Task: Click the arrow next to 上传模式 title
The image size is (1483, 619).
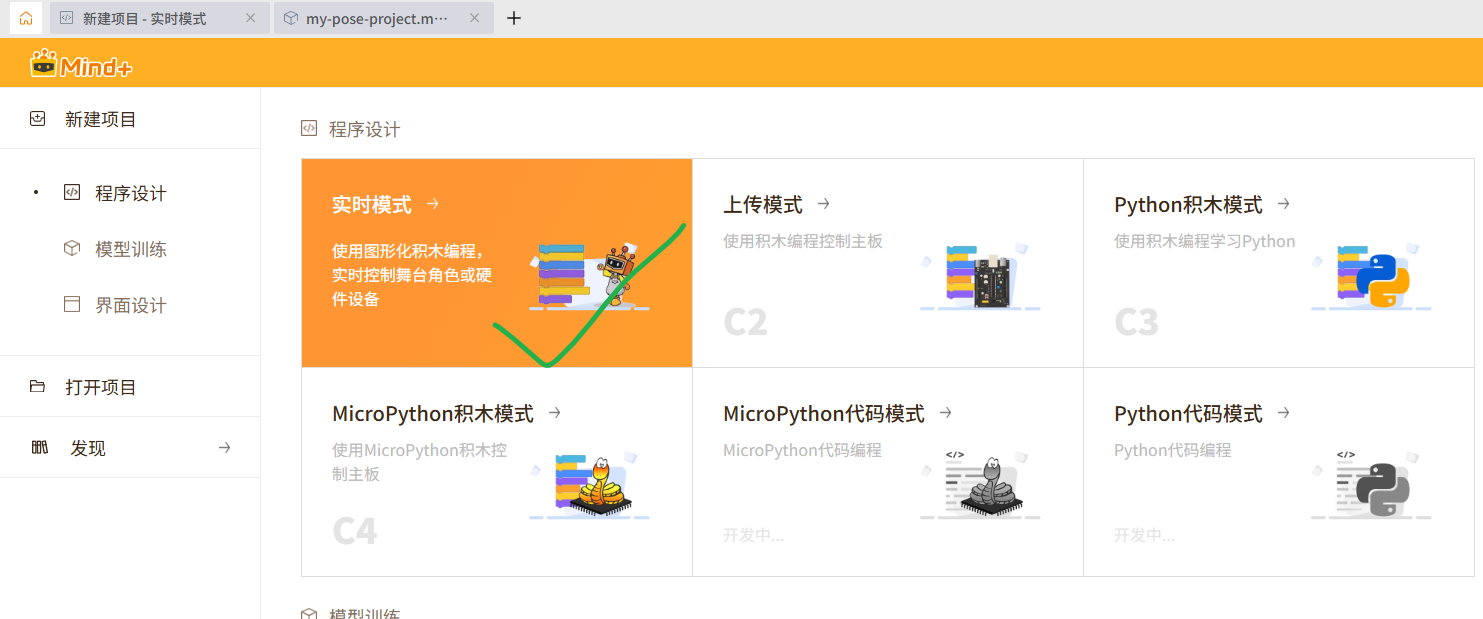Action: (x=824, y=204)
